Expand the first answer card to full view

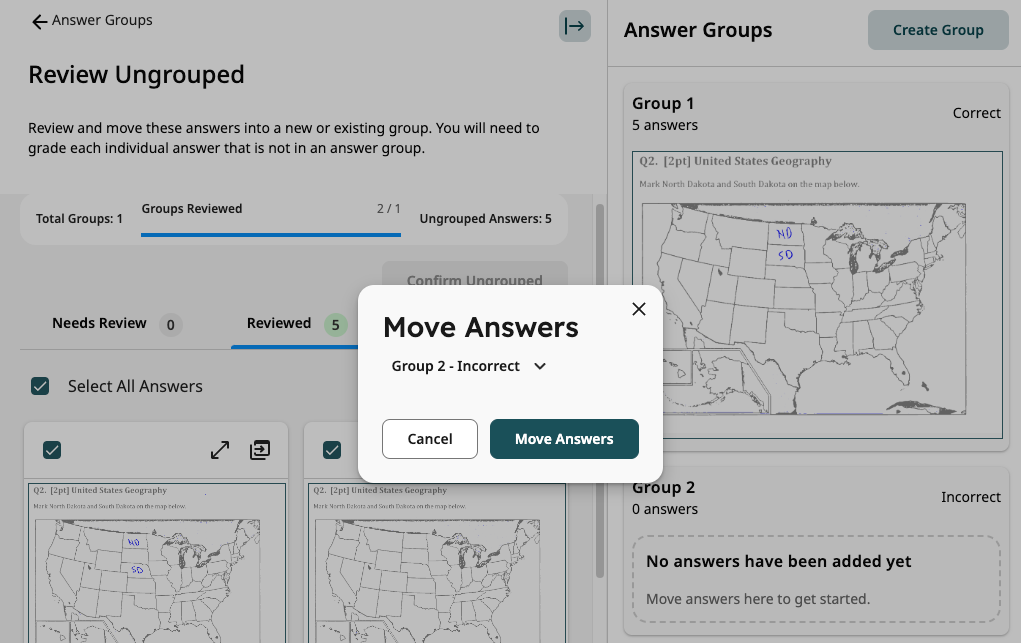click(220, 450)
